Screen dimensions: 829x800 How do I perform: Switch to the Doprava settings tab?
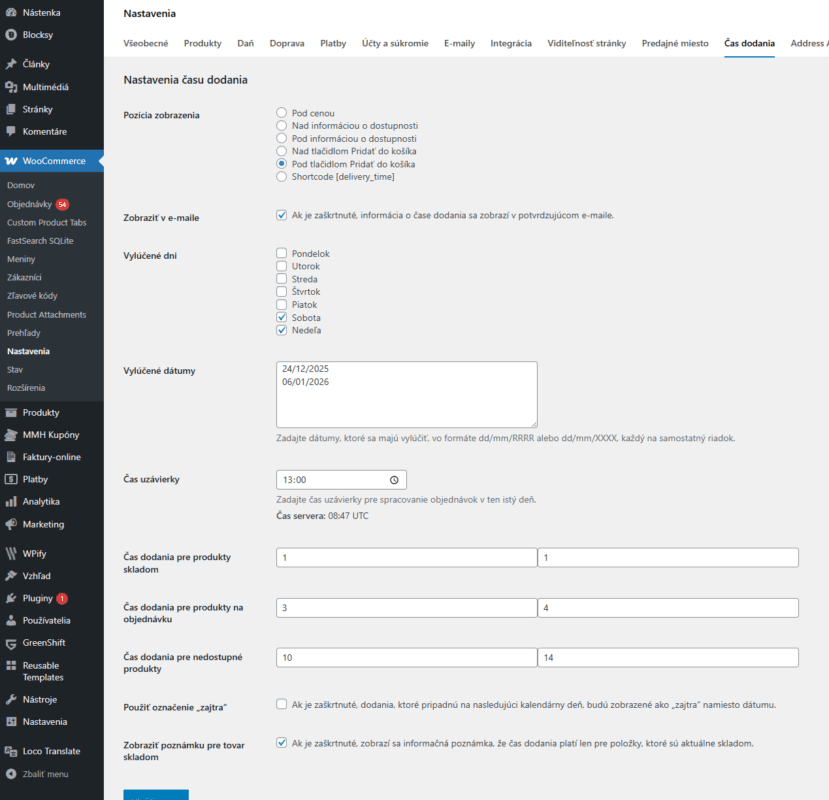click(287, 44)
